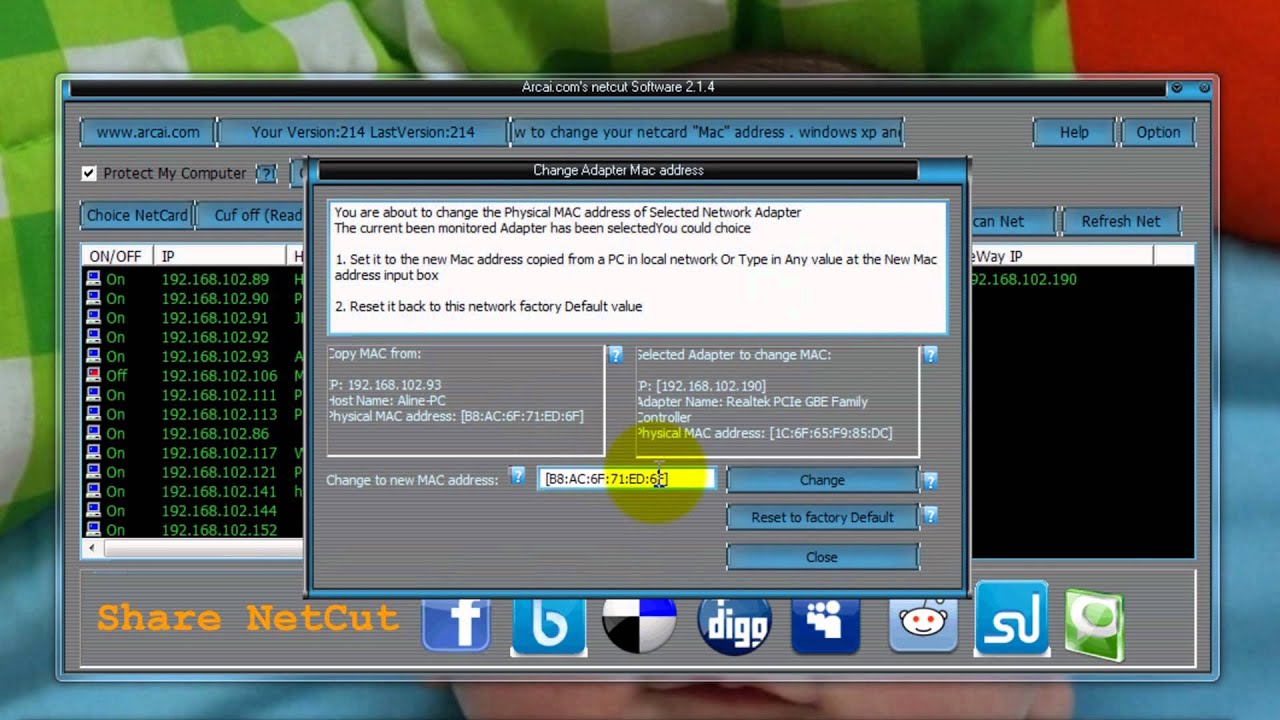Click Reset to factory Default button
This screenshot has height=720, width=1280.
click(822, 517)
